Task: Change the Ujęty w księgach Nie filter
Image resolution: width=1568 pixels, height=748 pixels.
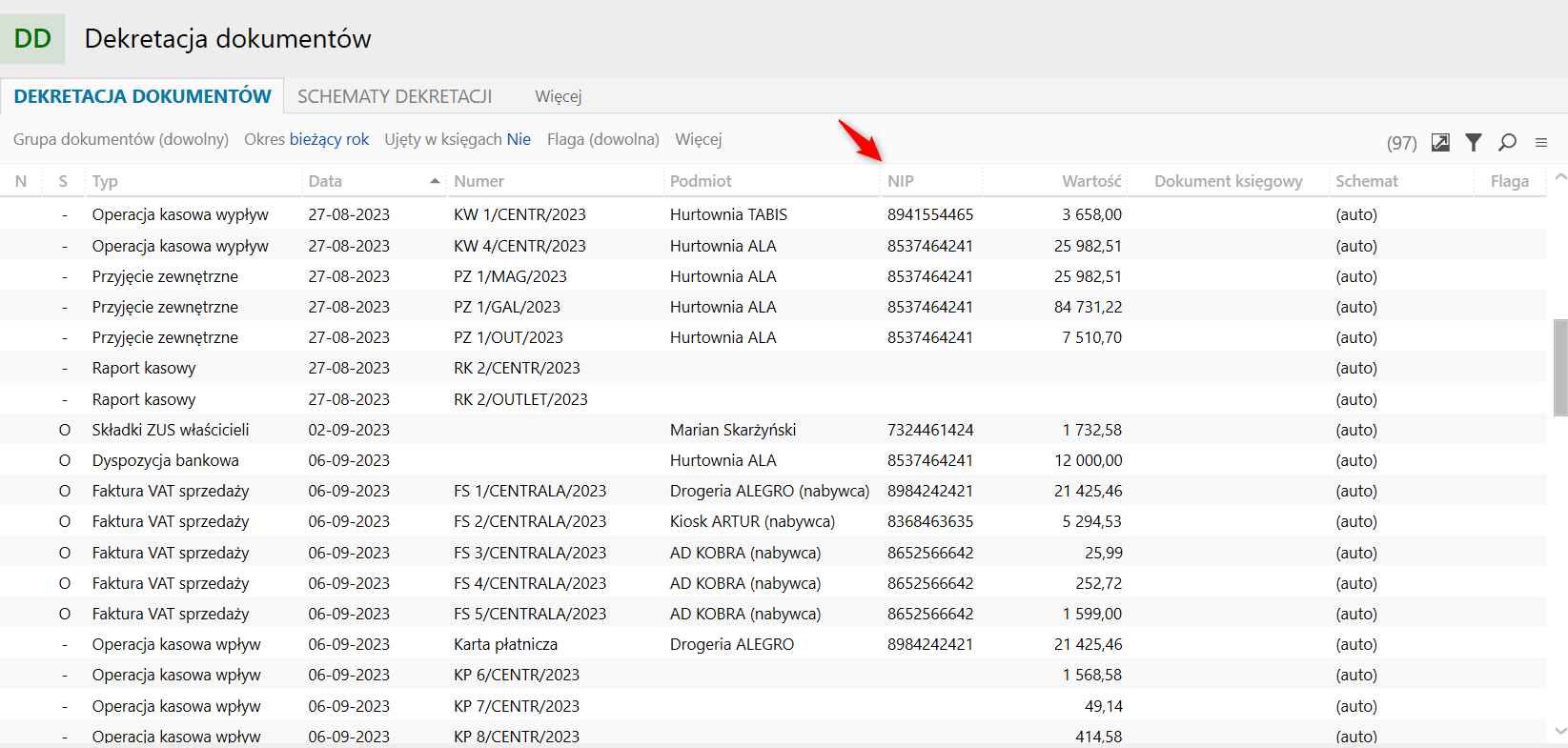Action: coord(458,139)
